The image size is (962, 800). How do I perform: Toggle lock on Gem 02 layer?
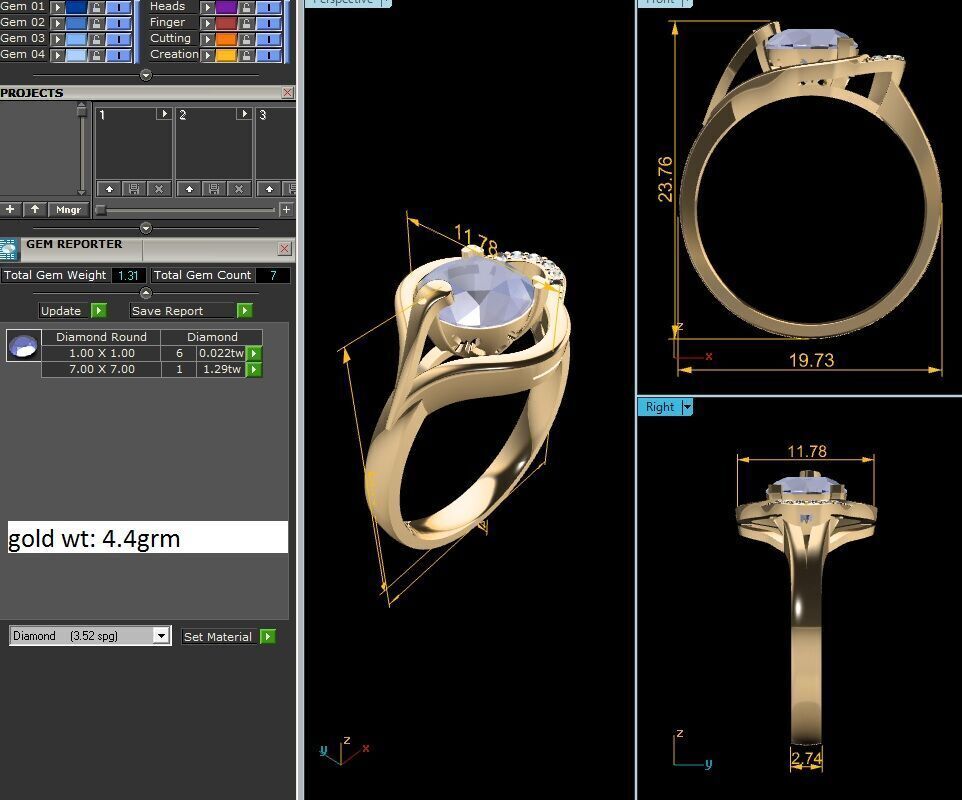click(96, 23)
